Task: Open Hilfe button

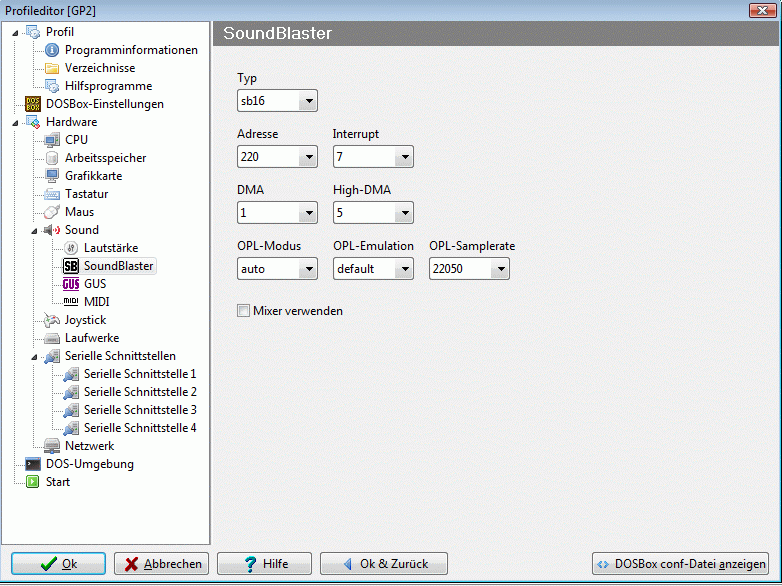Action: click(x=264, y=564)
